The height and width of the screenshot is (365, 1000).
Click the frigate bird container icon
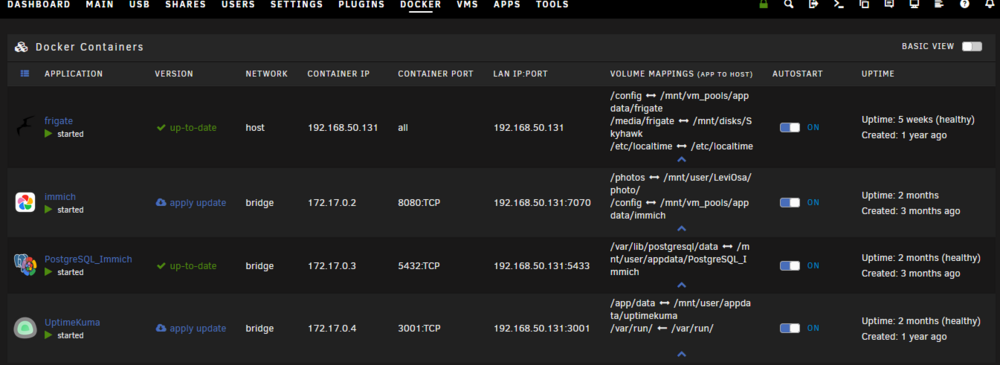(25, 127)
